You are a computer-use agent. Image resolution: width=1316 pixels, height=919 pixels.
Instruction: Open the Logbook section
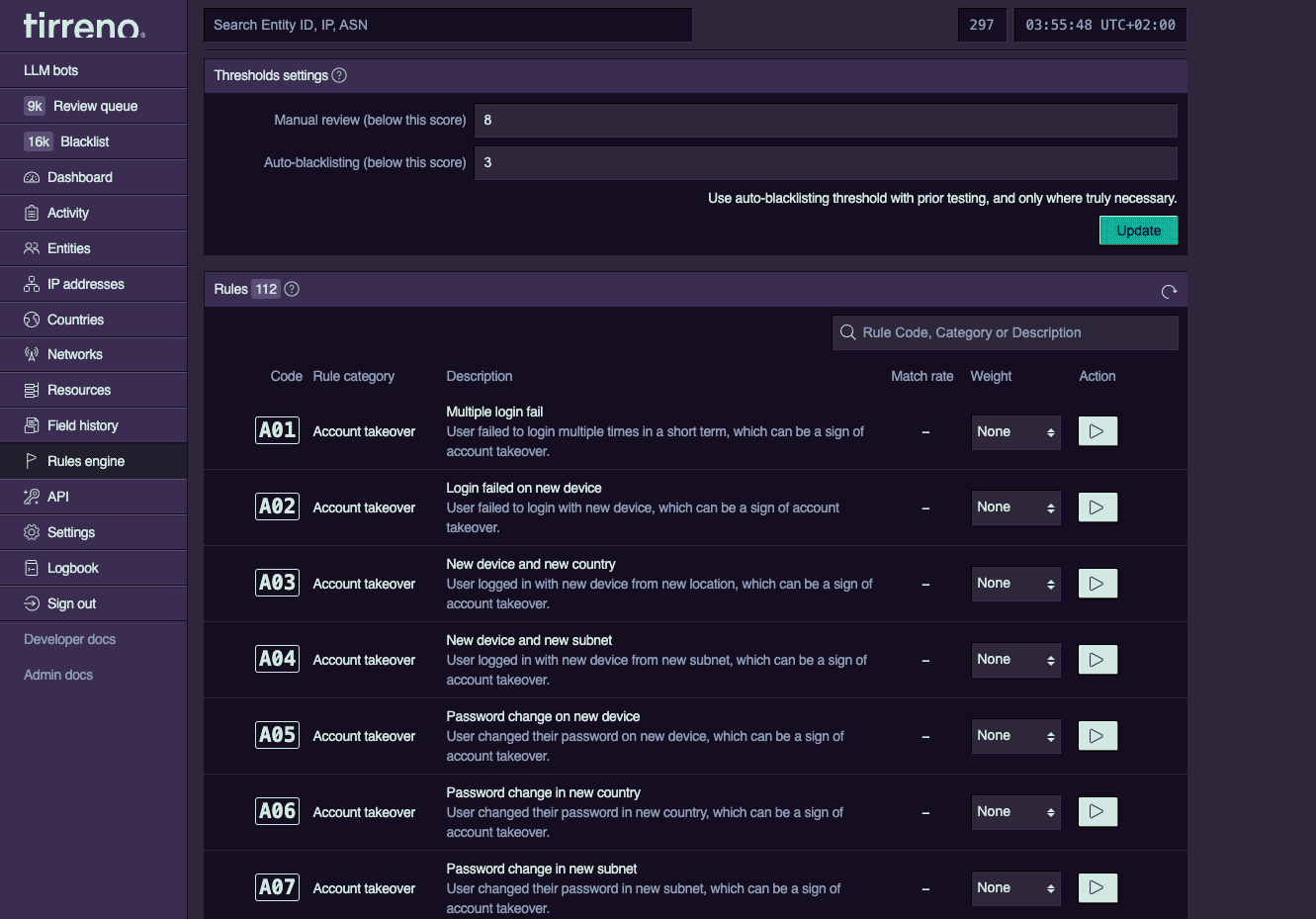(x=93, y=568)
